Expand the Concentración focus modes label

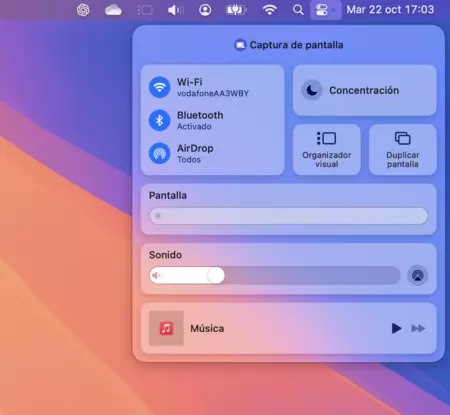point(364,90)
